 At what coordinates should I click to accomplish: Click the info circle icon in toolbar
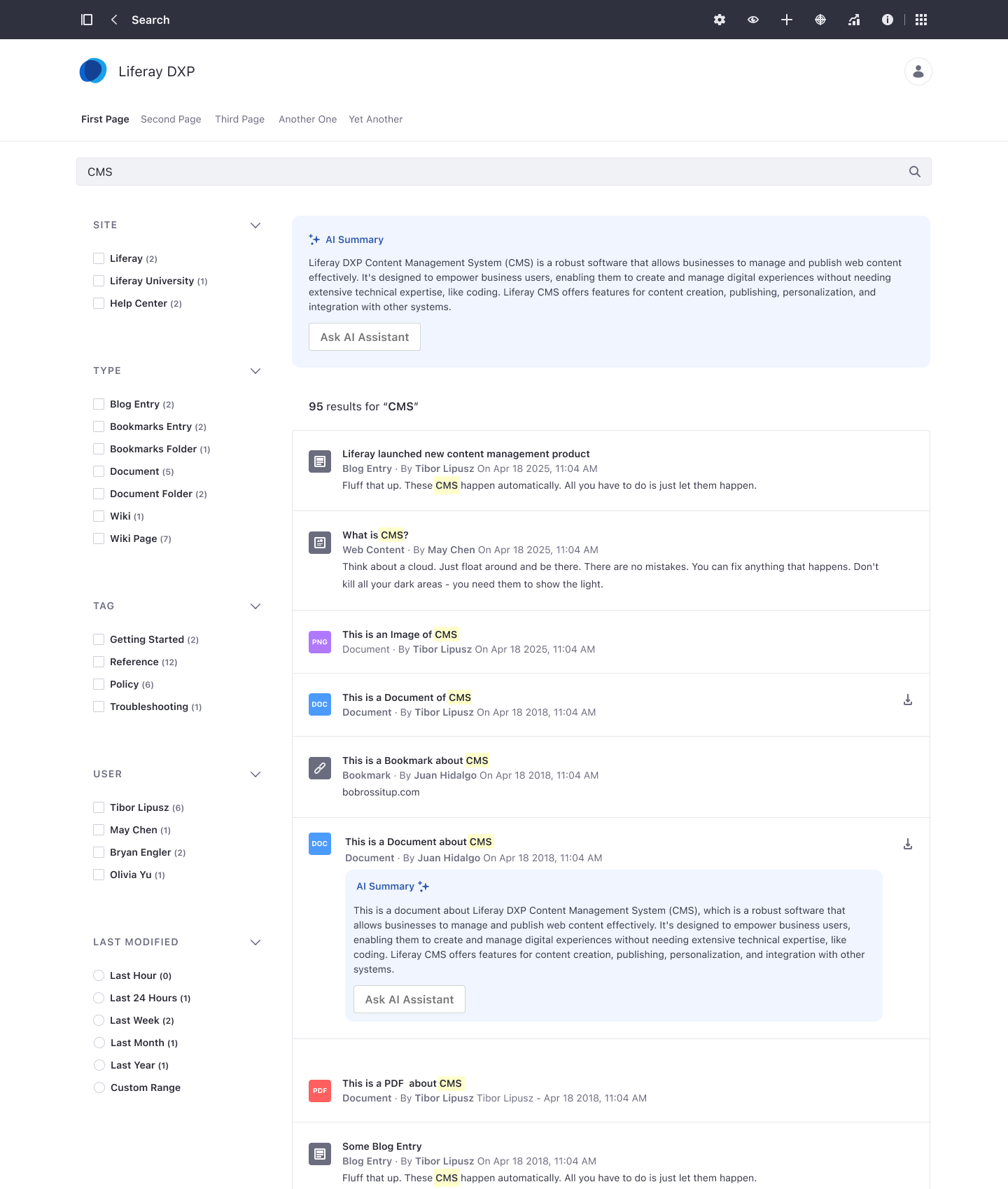pyautogui.click(x=887, y=20)
